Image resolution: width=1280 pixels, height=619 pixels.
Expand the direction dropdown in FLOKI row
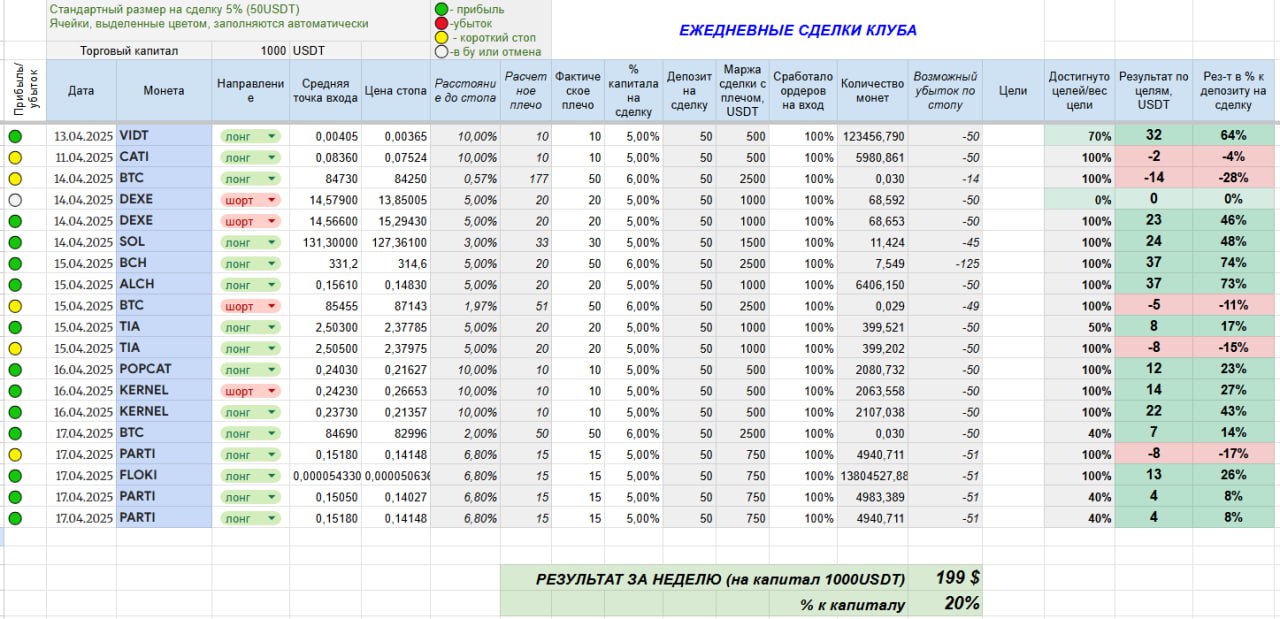tap(270, 476)
